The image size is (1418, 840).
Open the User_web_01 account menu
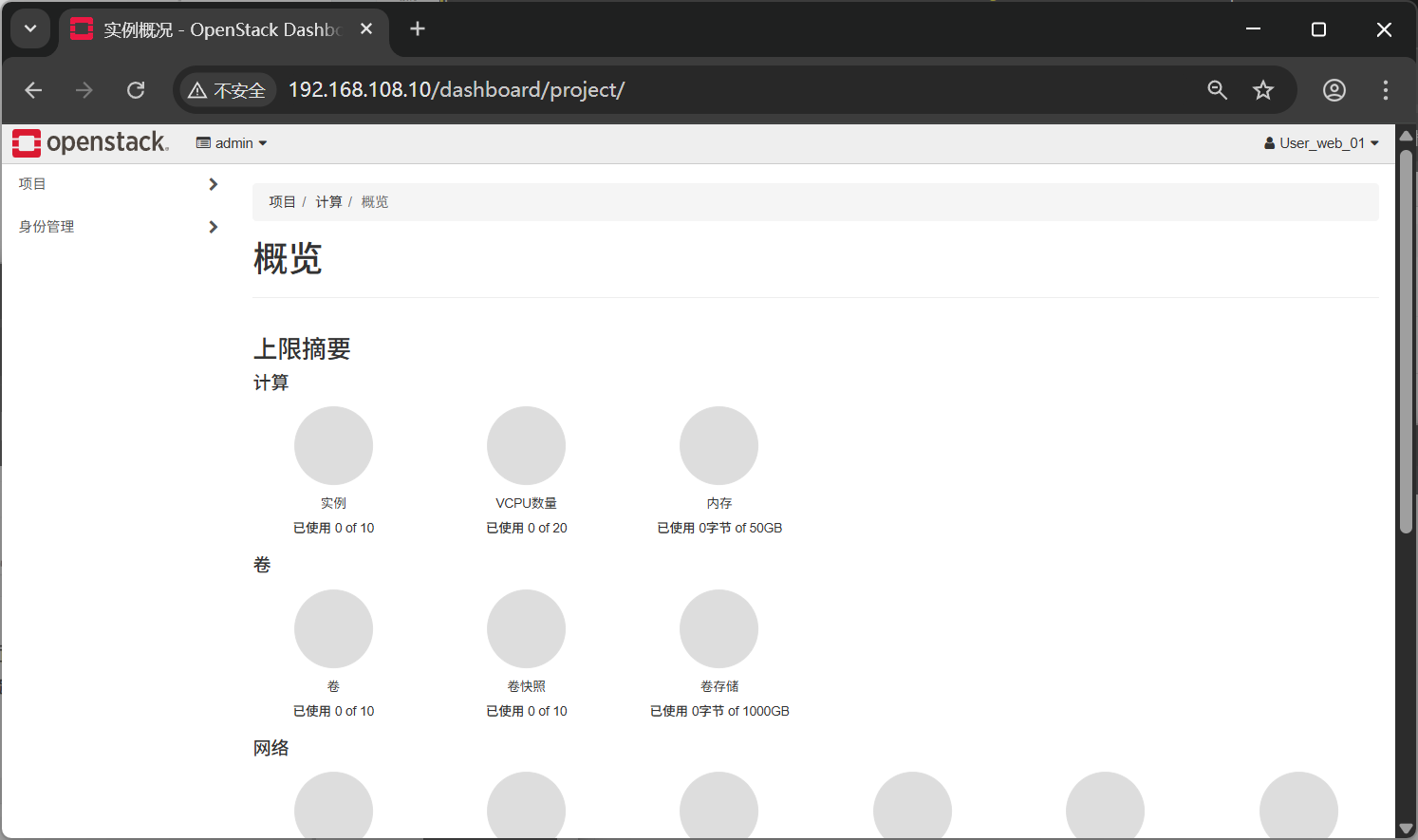pyautogui.click(x=1321, y=143)
